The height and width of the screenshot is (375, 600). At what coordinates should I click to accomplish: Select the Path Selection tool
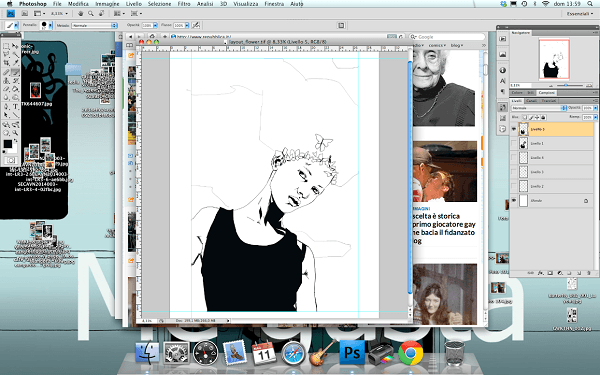[6, 114]
